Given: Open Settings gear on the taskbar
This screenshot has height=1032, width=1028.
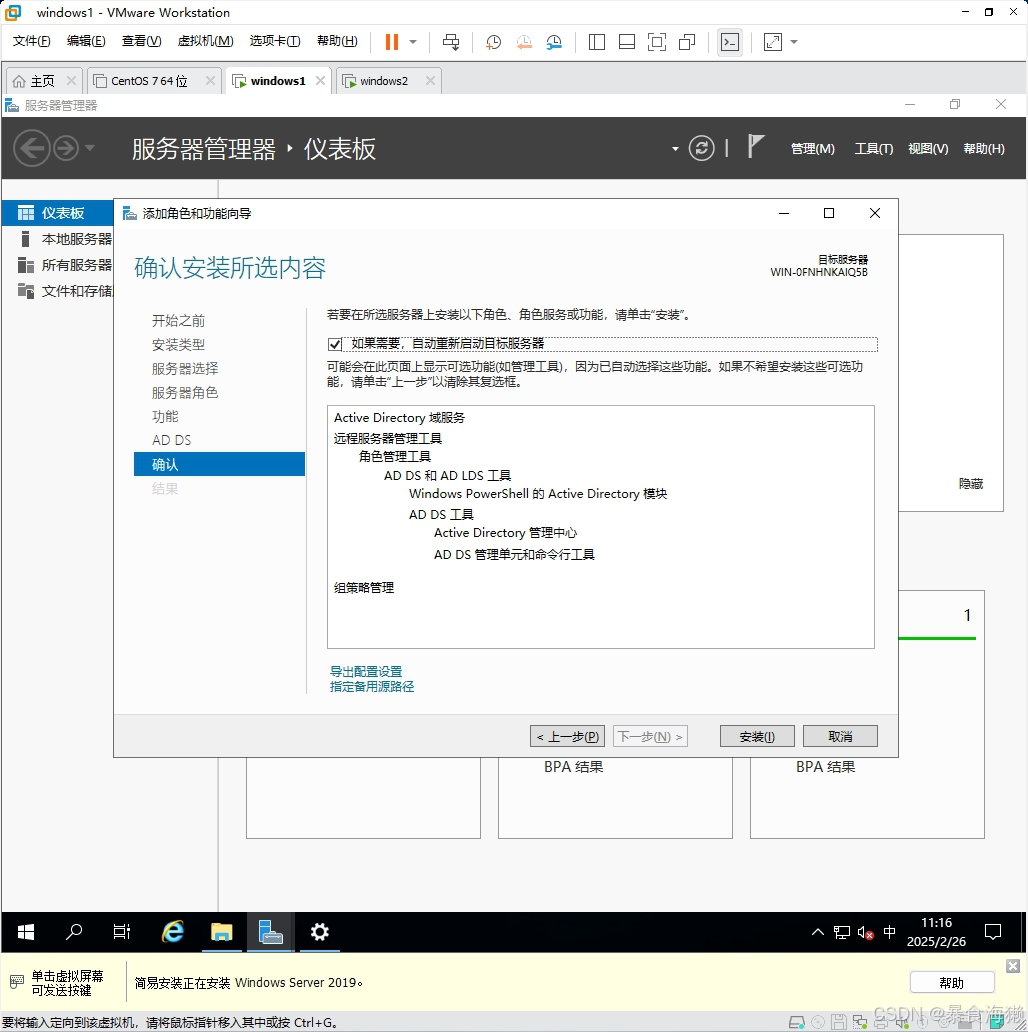Looking at the screenshot, I should click(320, 932).
